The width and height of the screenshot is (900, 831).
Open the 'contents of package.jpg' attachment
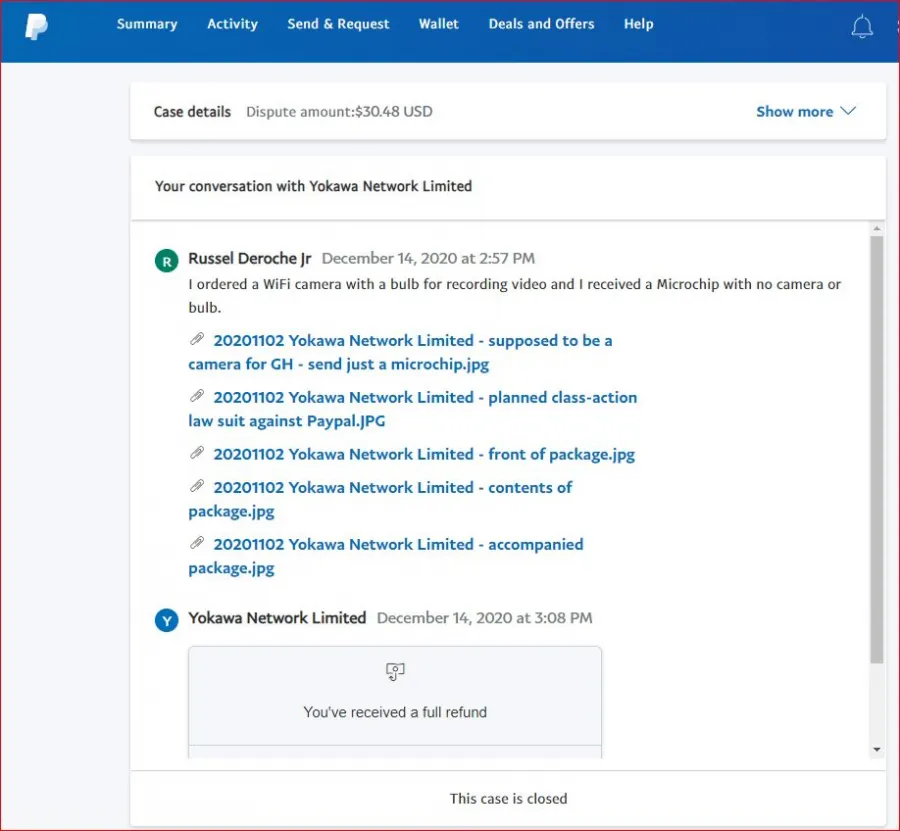381,499
